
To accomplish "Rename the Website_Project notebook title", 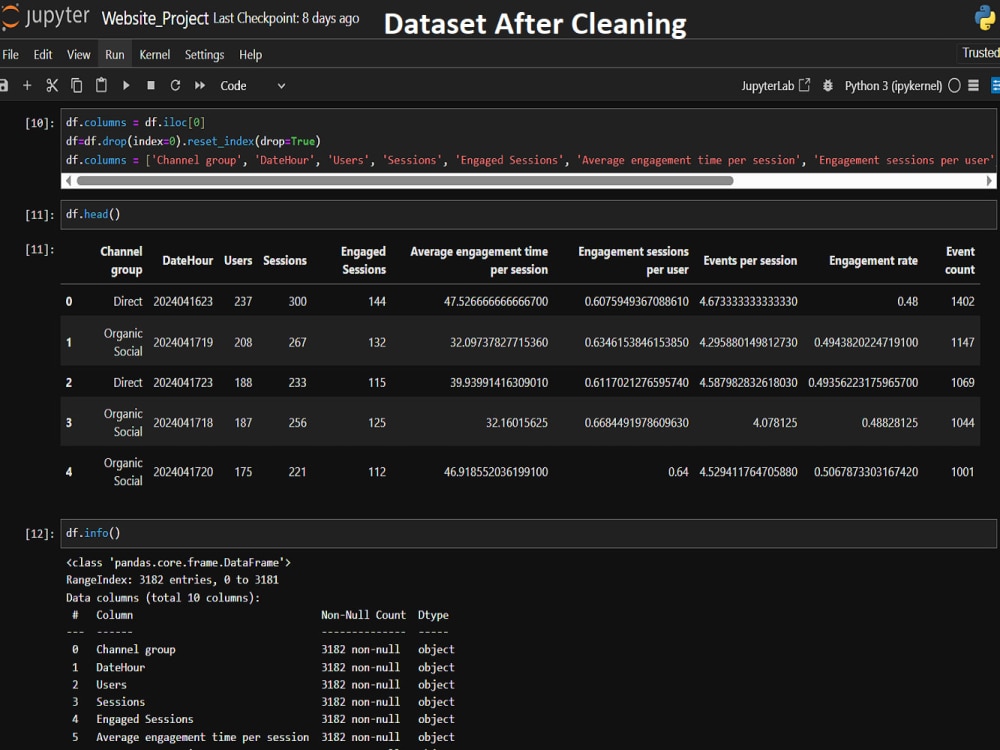I will (155, 18).
